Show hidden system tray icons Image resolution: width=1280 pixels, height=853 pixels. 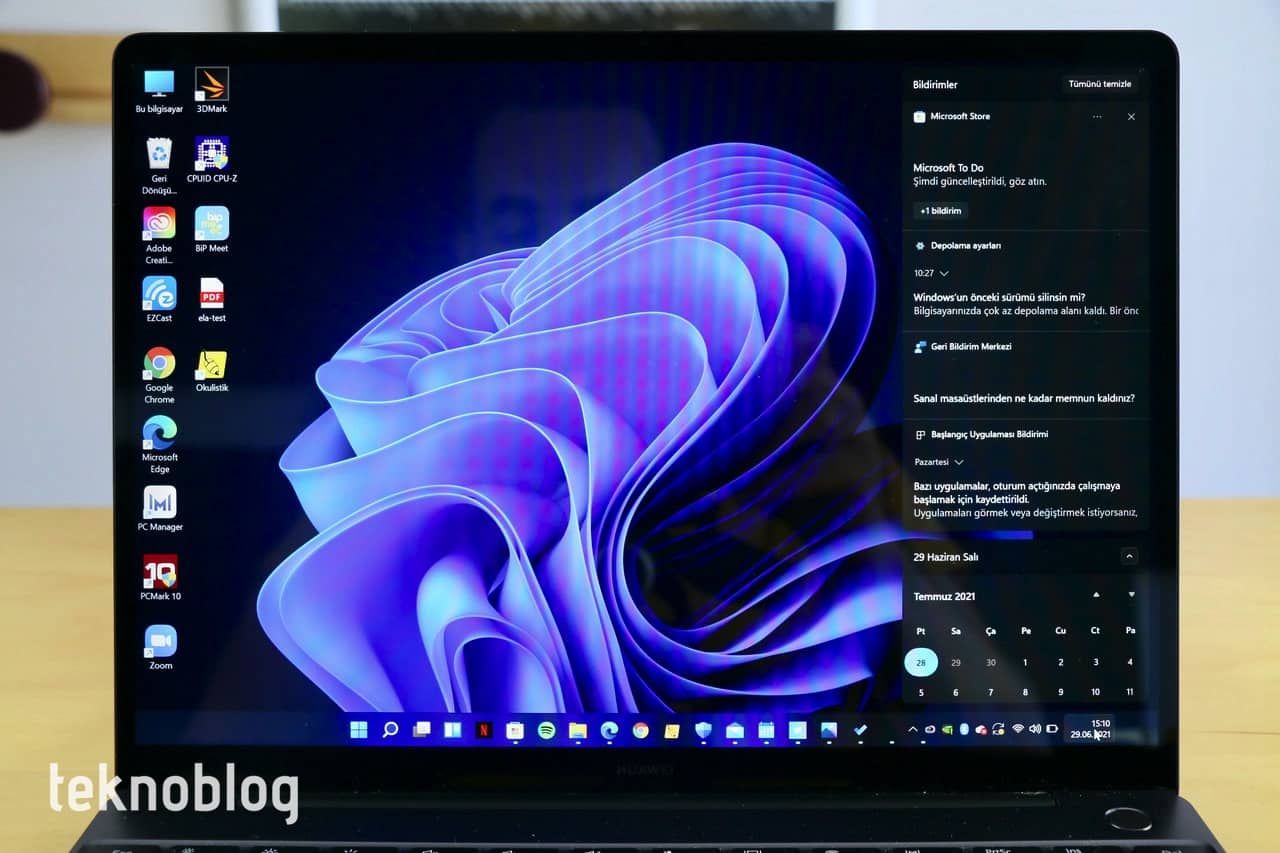[912, 729]
